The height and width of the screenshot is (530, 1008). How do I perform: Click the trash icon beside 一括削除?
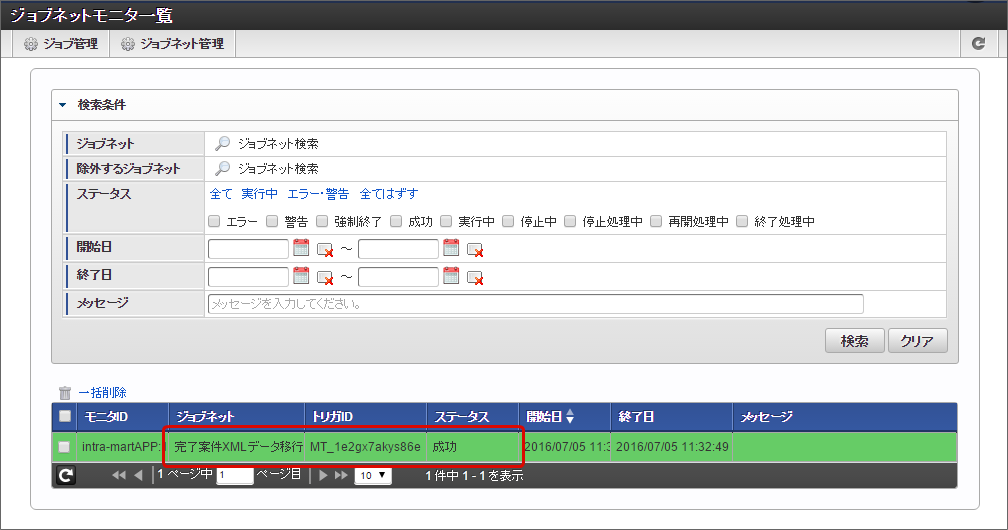click(65, 392)
